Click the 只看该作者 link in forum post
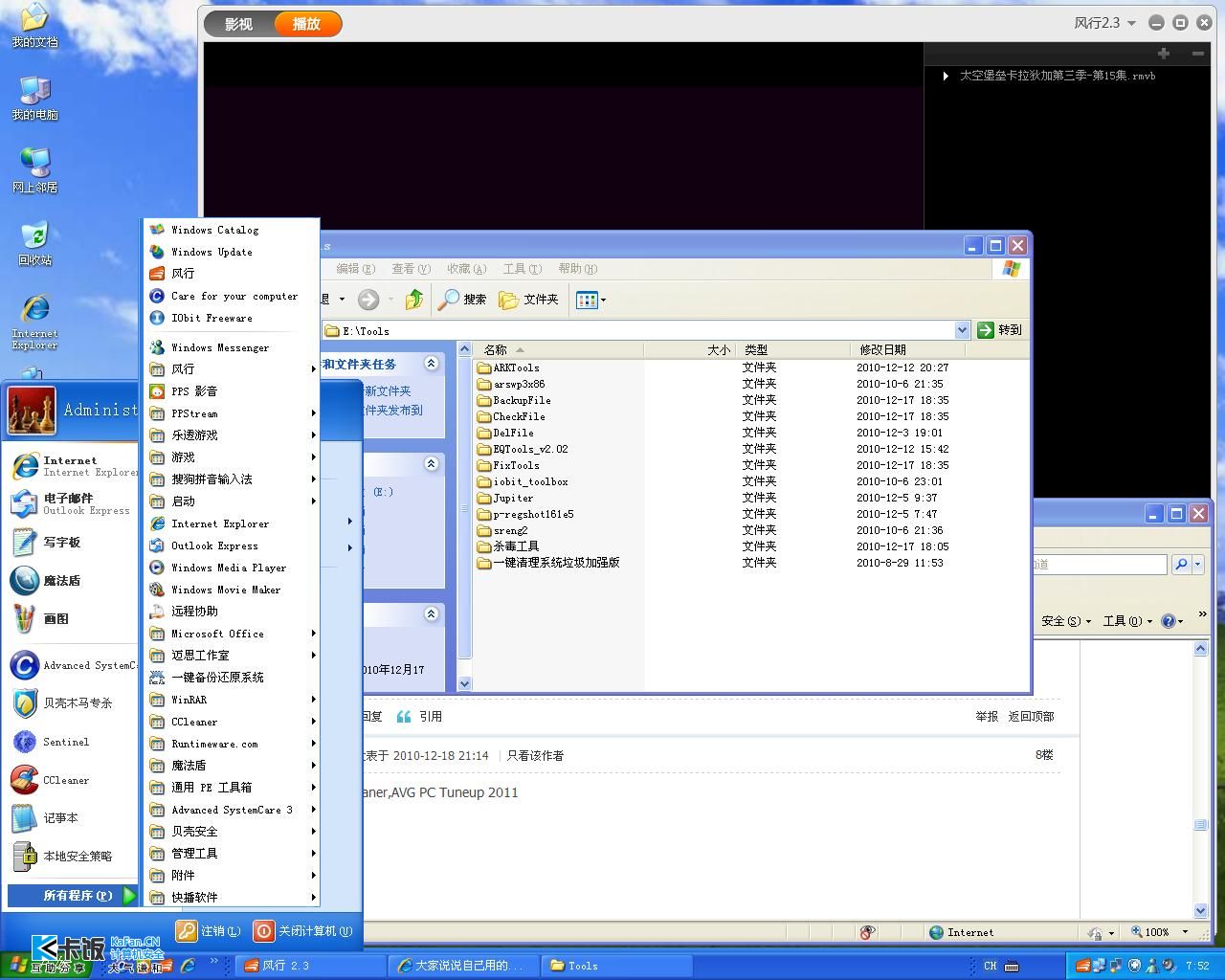This screenshot has height=980, width=1225. tap(535, 755)
